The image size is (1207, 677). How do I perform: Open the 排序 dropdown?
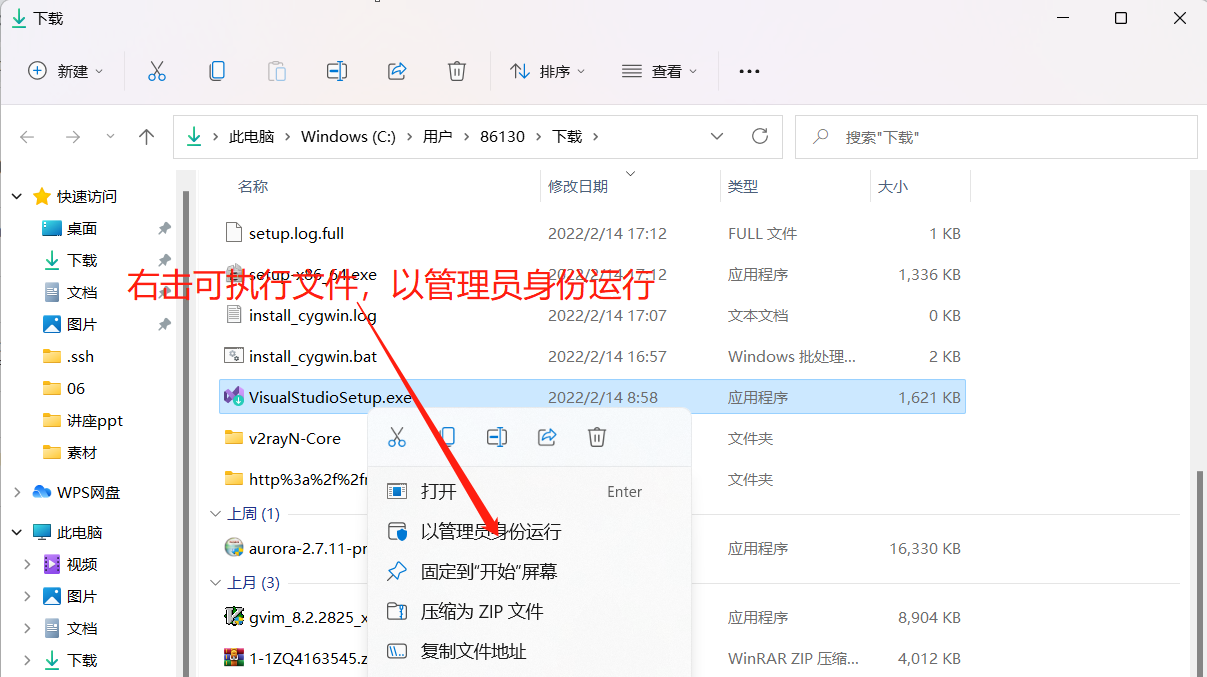[547, 70]
